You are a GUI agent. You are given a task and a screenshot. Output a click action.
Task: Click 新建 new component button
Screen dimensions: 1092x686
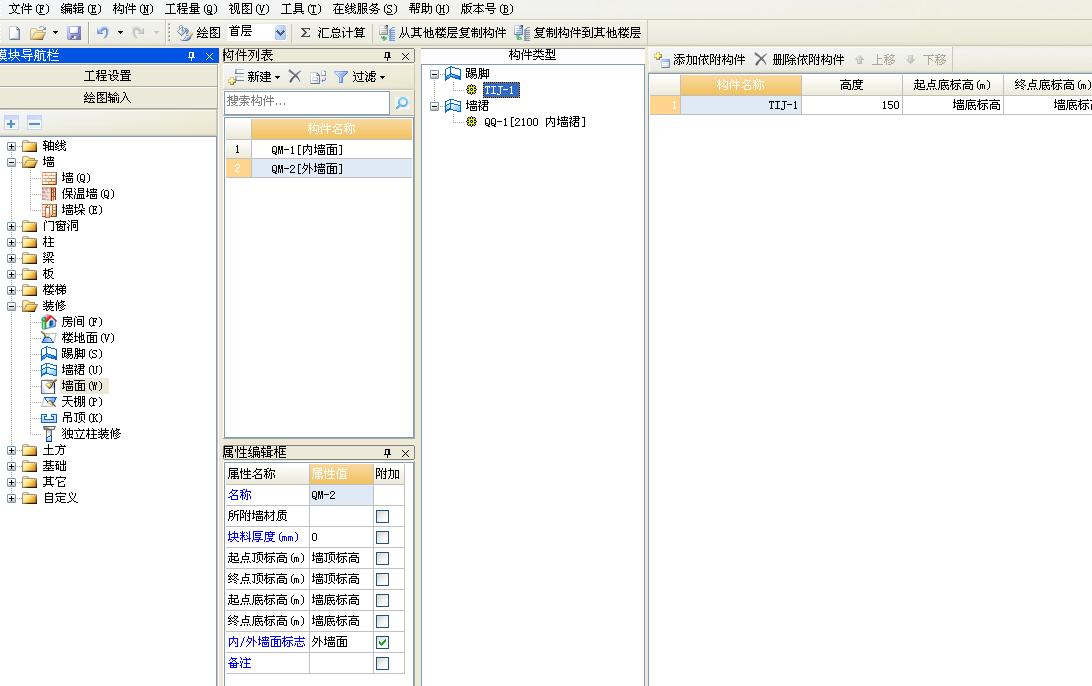(254, 77)
